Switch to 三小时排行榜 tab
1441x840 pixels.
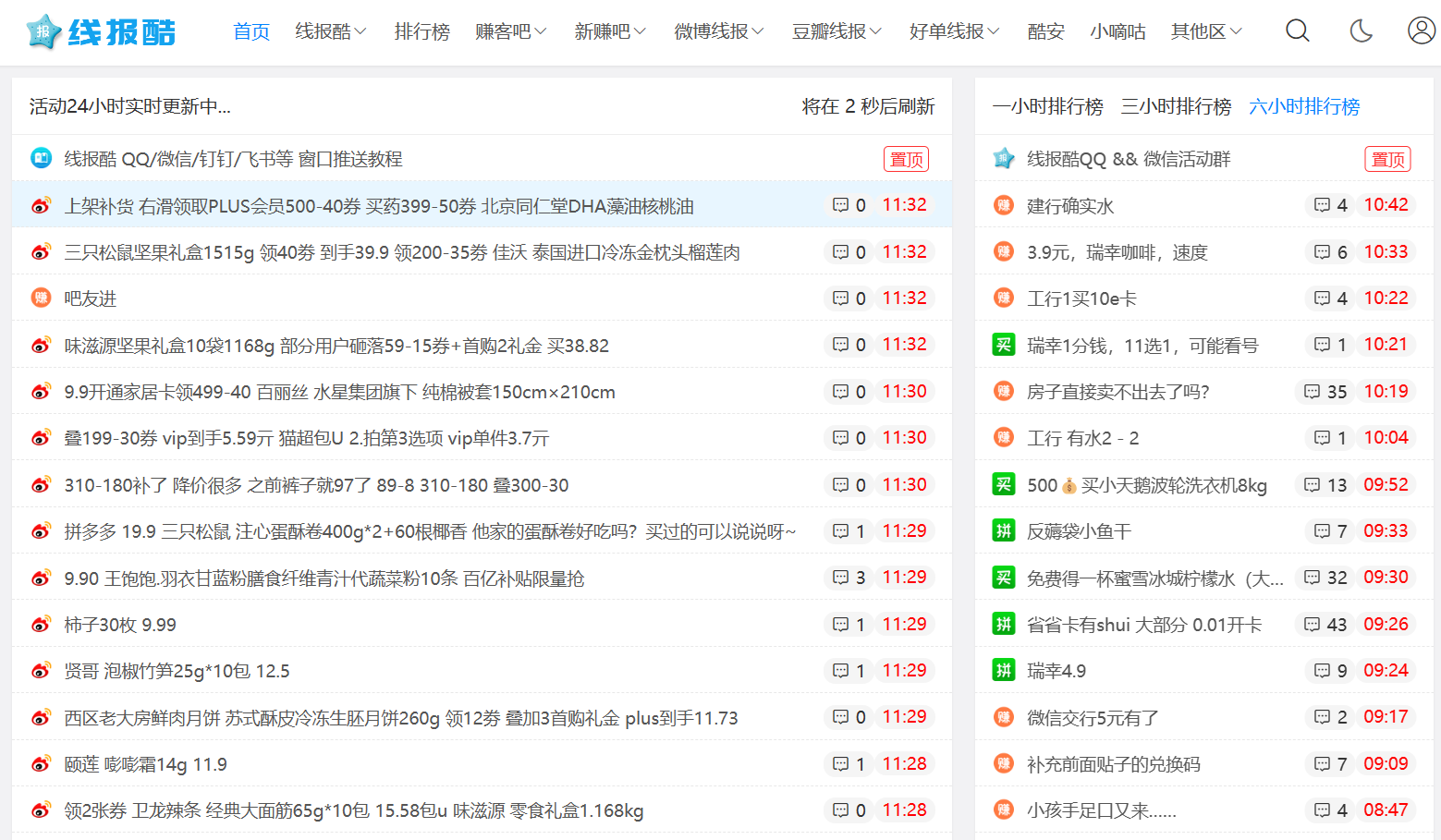point(1176,106)
